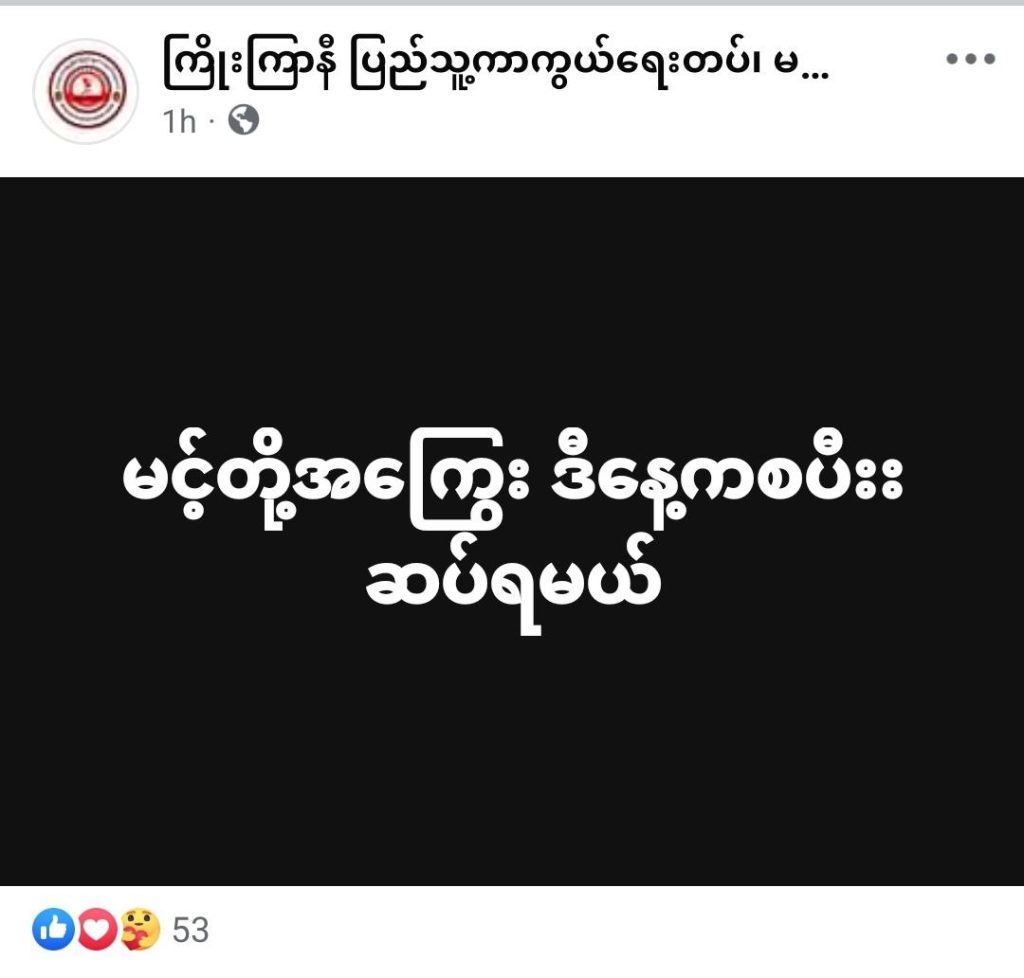Image resolution: width=1024 pixels, height=978 pixels.
Task: Click the second line of white Burmese text
Action: tap(513, 582)
